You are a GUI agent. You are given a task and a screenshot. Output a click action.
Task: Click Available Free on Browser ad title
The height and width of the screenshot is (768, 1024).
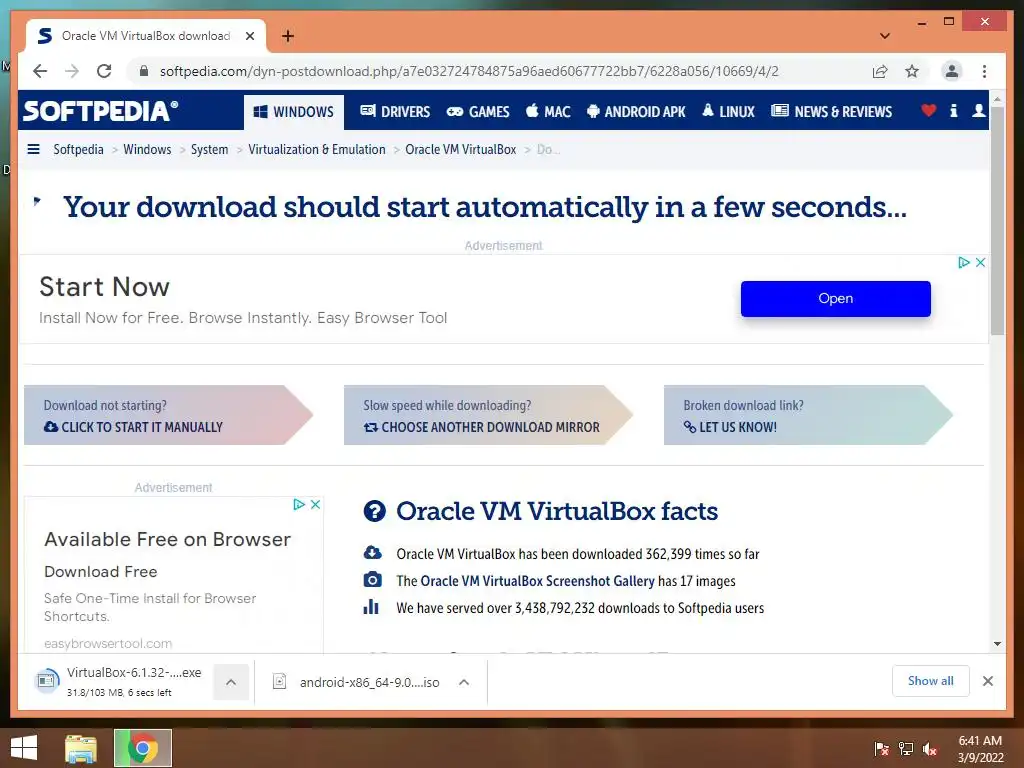(167, 539)
